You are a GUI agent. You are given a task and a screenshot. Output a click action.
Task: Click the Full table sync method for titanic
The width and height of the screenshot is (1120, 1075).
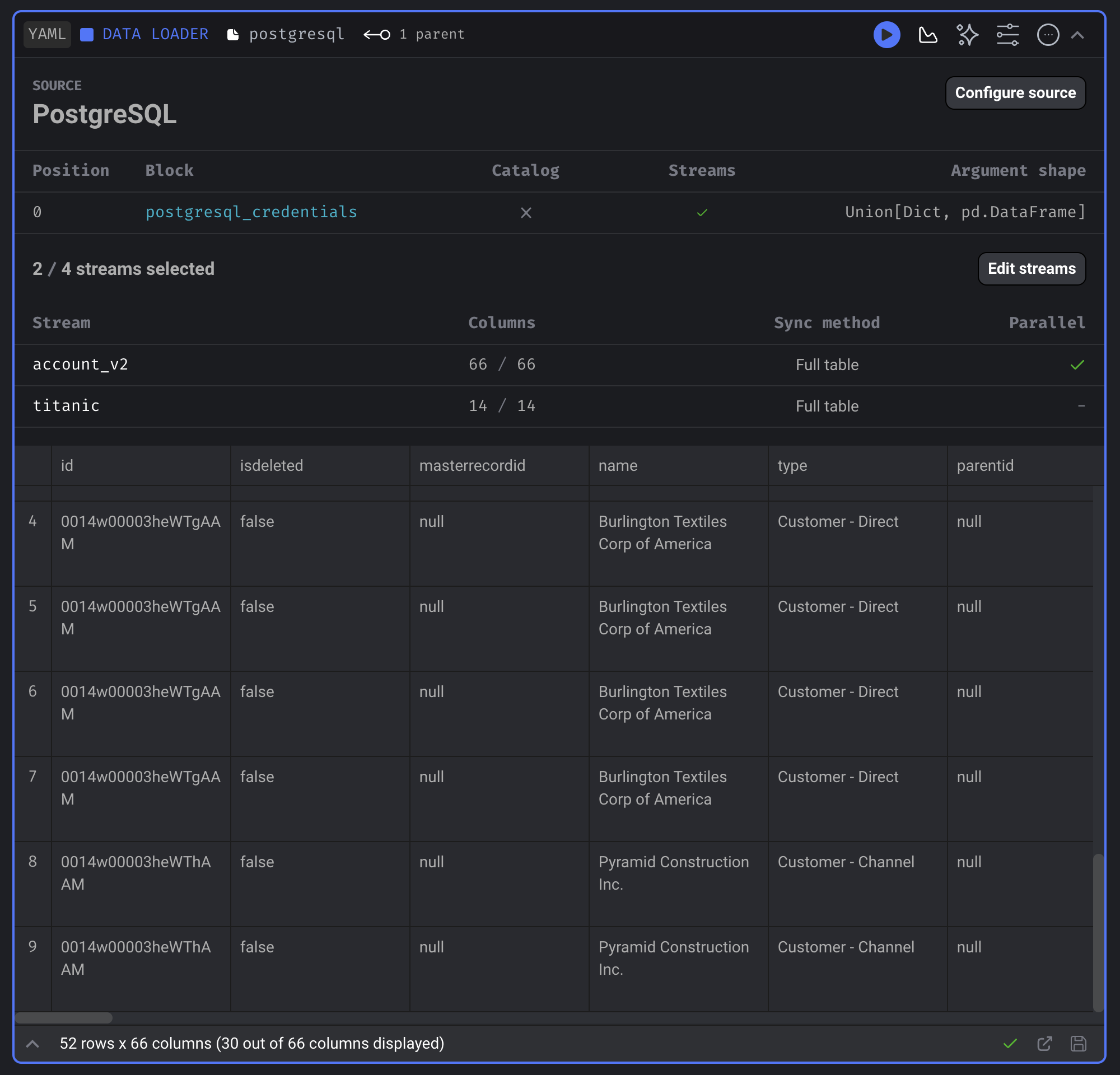827,406
